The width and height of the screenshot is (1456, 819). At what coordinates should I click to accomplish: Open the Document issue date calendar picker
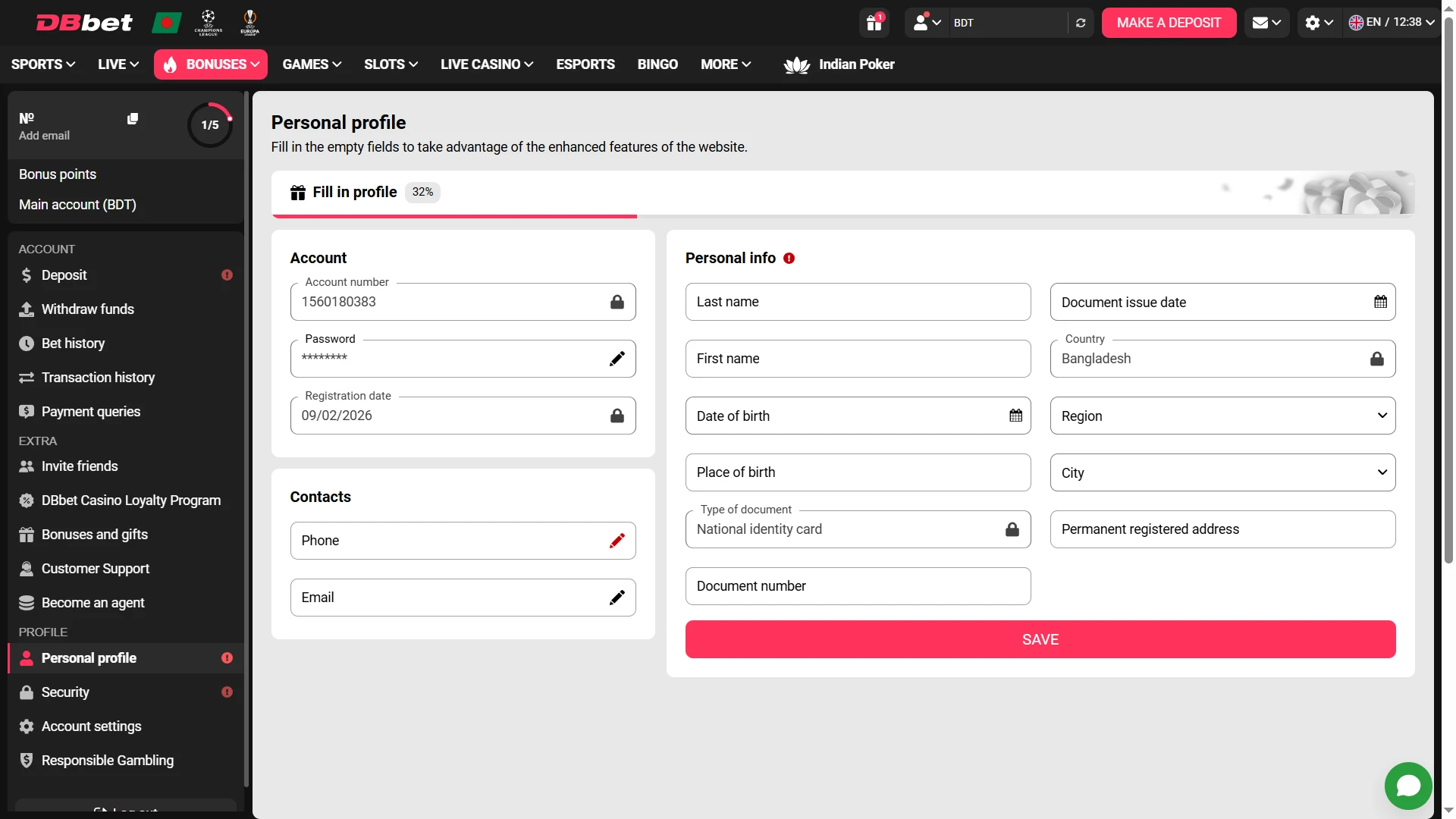(1379, 301)
